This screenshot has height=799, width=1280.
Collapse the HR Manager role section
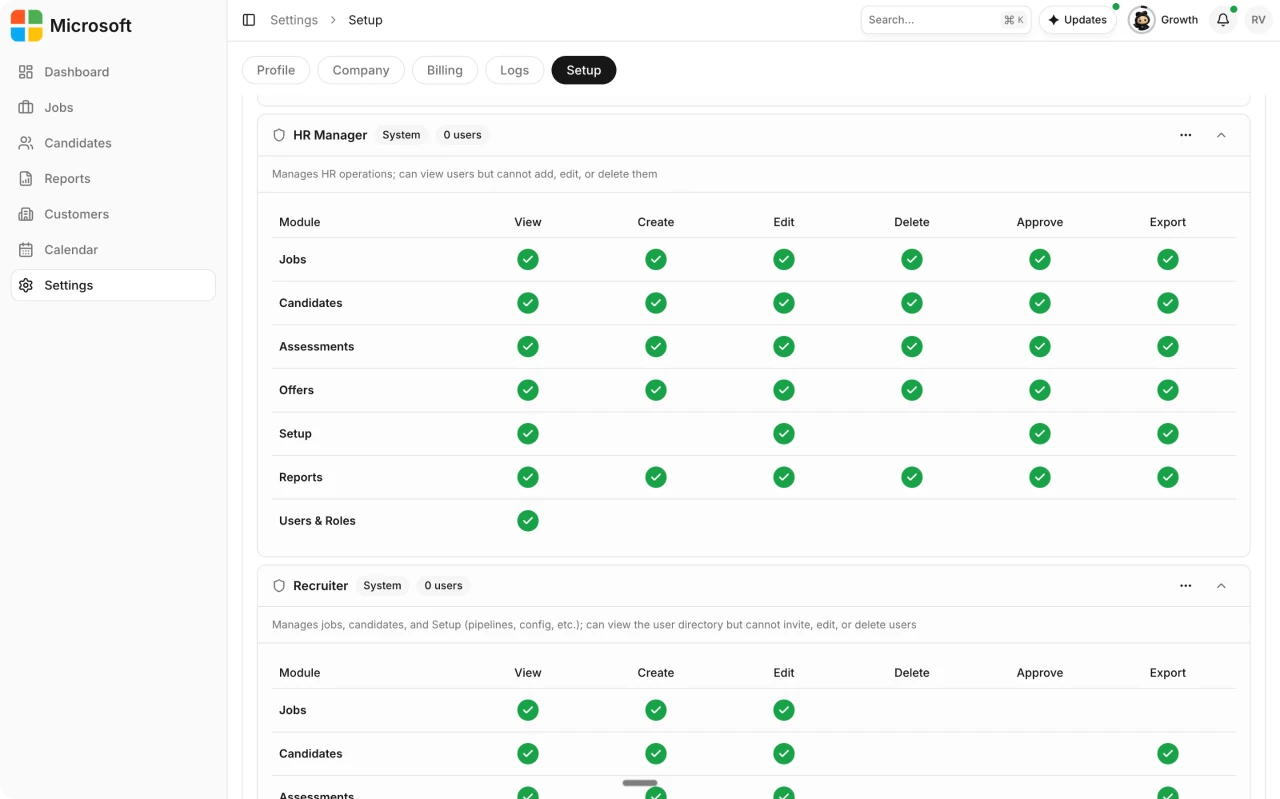pos(1221,135)
